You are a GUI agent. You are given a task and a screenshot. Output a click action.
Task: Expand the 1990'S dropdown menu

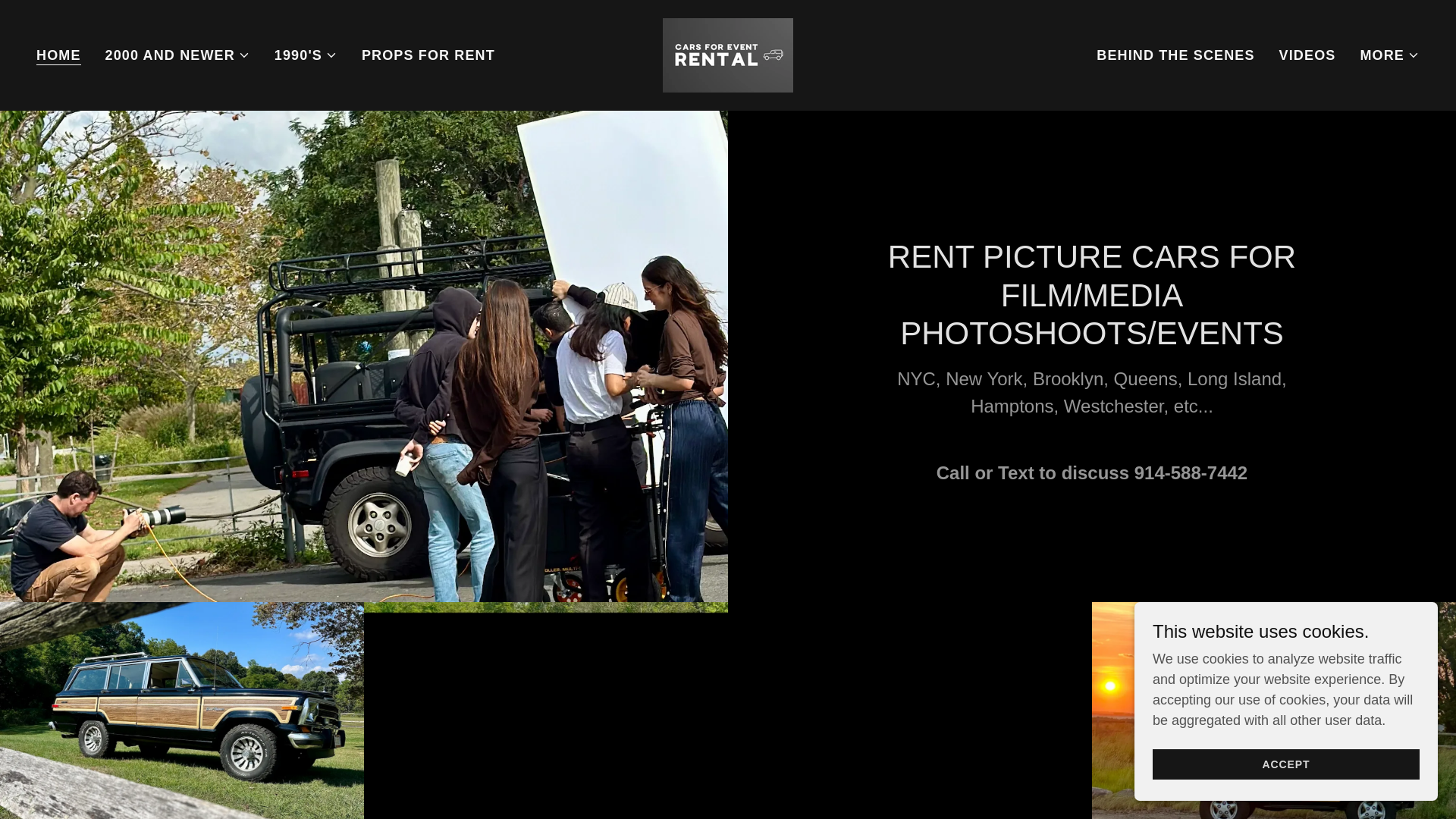[305, 55]
